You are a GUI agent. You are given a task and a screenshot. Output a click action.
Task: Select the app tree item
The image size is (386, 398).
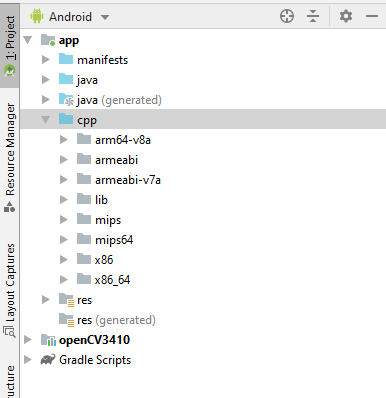pos(69,41)
